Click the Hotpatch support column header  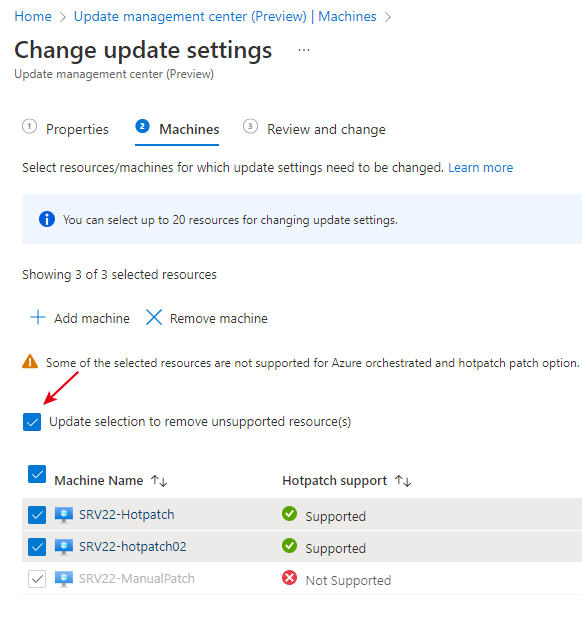[334, 481]
